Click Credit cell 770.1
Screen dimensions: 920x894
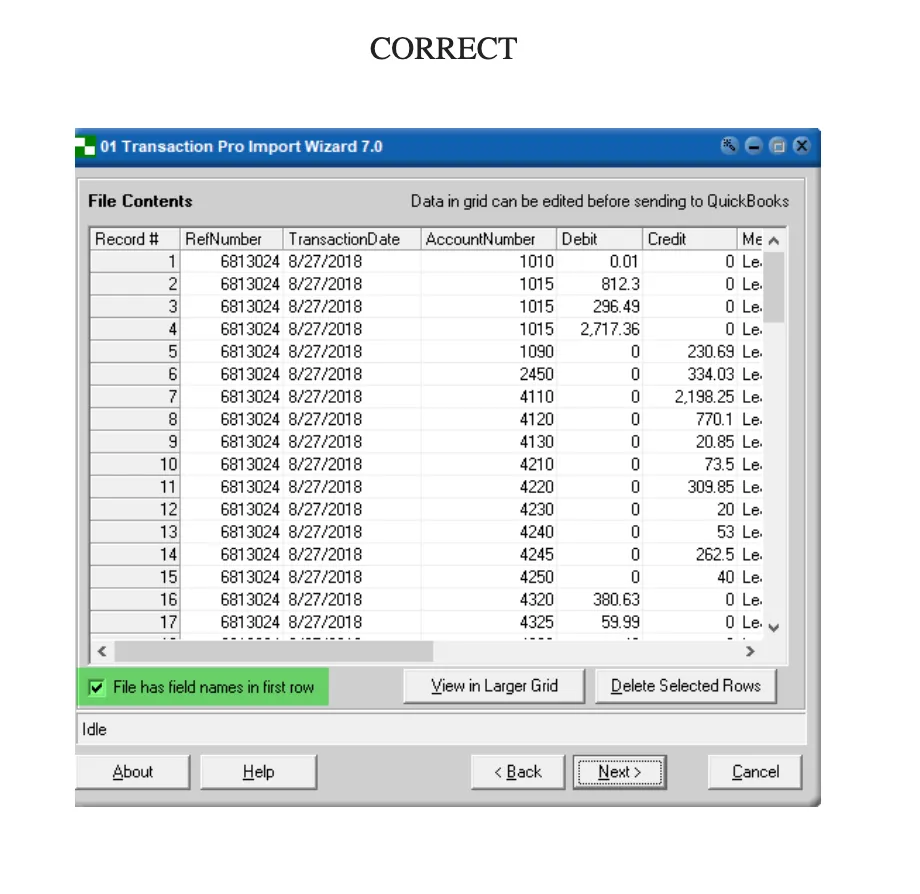coord(689,419)
